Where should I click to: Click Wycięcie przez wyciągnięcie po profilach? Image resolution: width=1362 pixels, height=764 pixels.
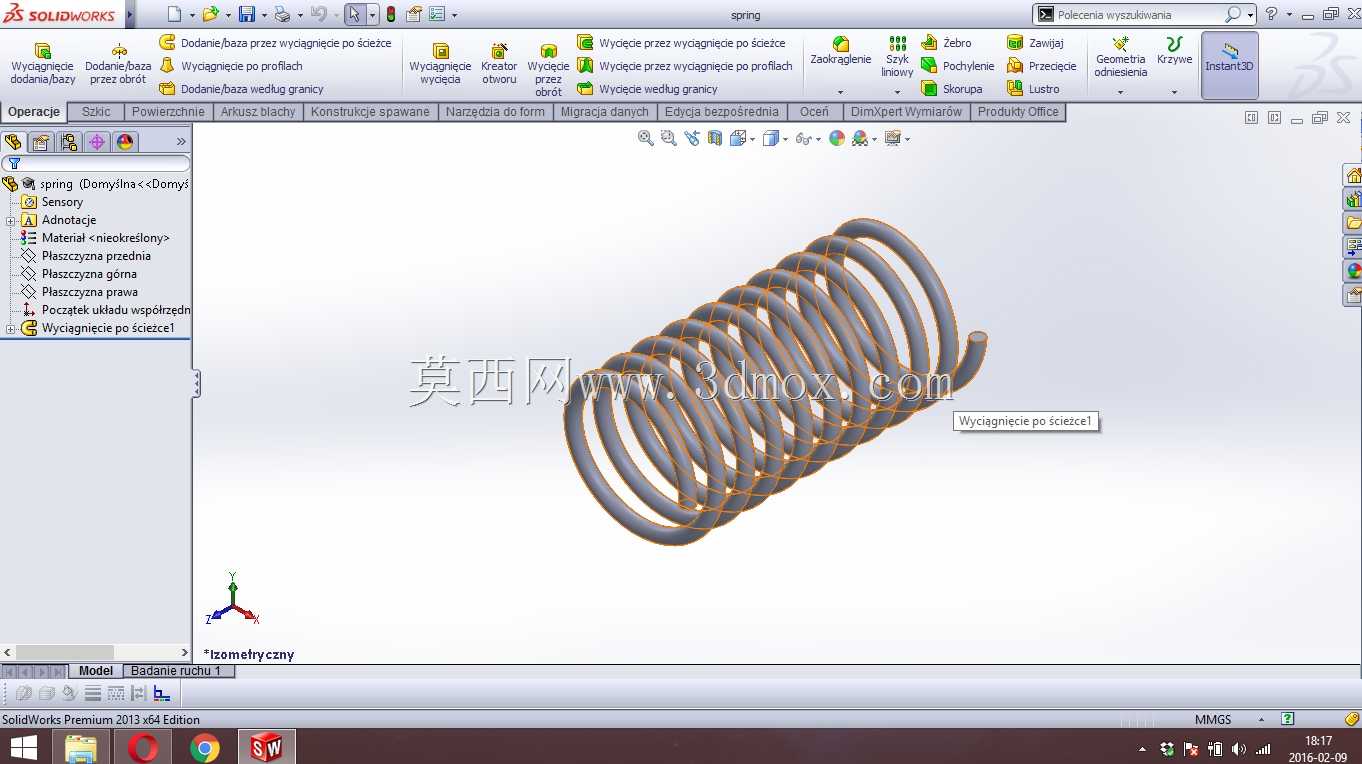click(685, 66)
